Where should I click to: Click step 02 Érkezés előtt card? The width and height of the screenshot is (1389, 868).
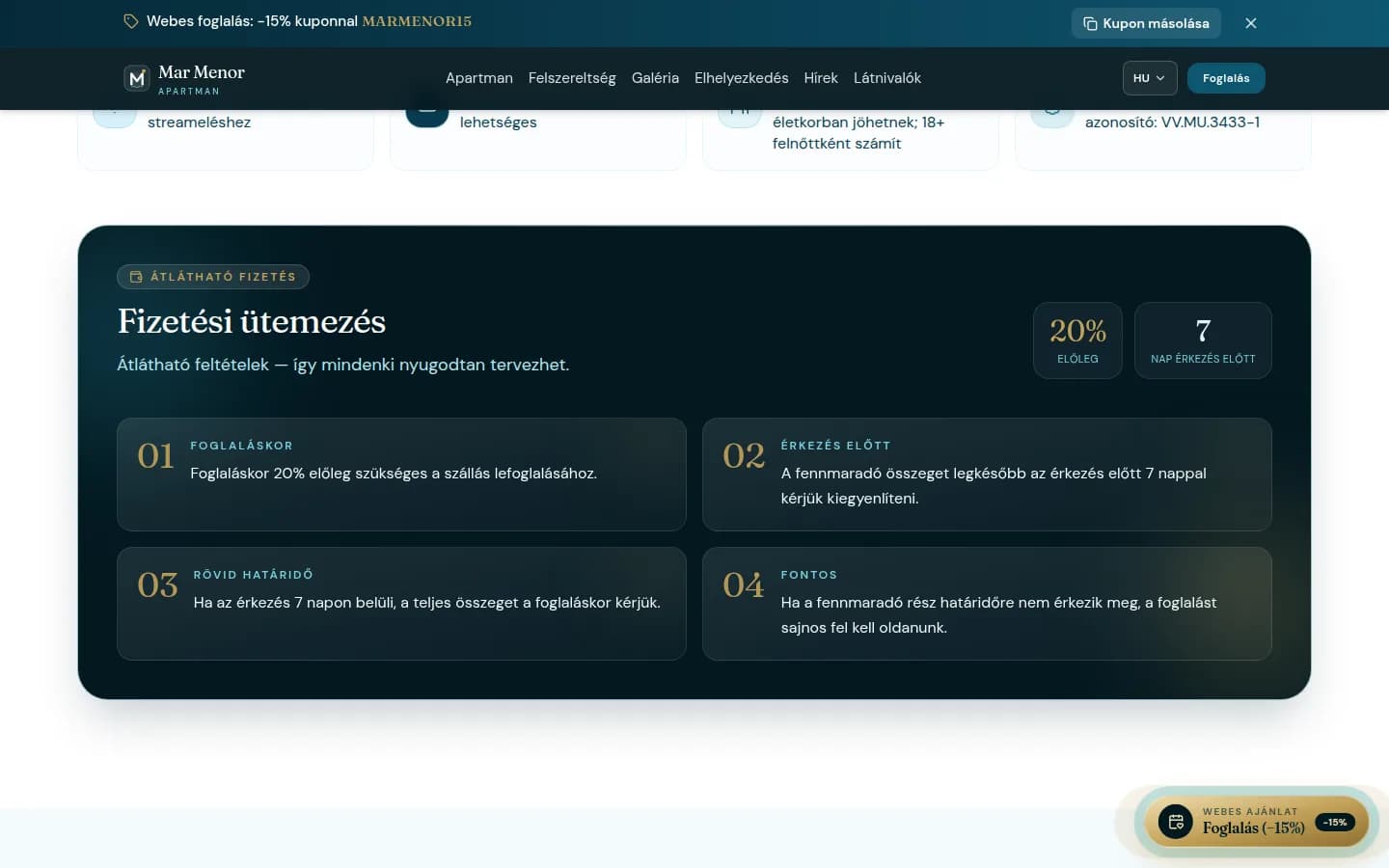[x=987, y=475]
